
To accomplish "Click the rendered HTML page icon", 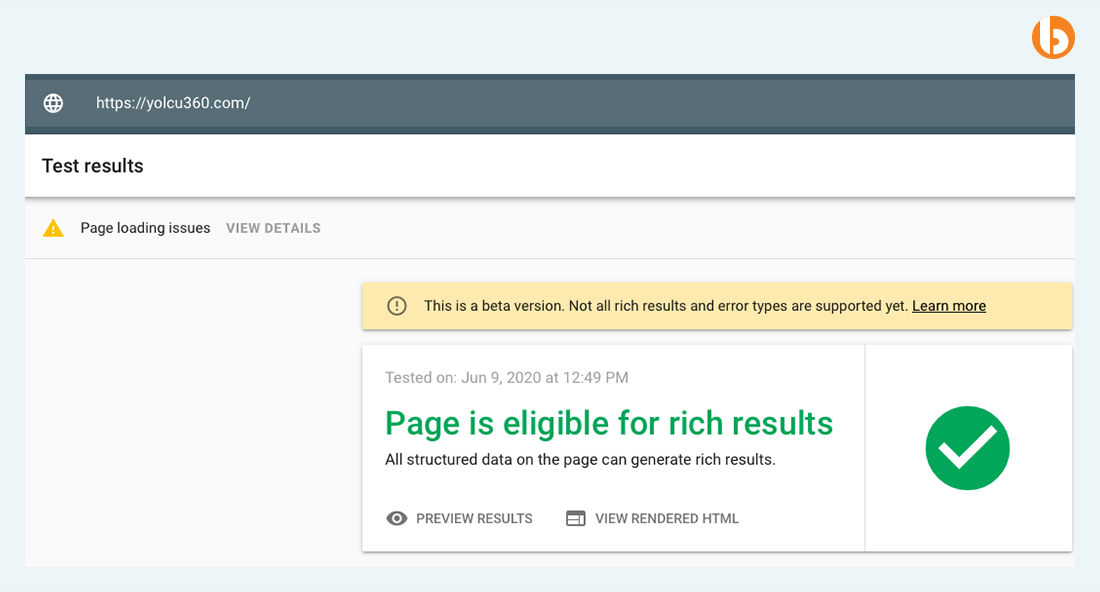I will (575, 518).
